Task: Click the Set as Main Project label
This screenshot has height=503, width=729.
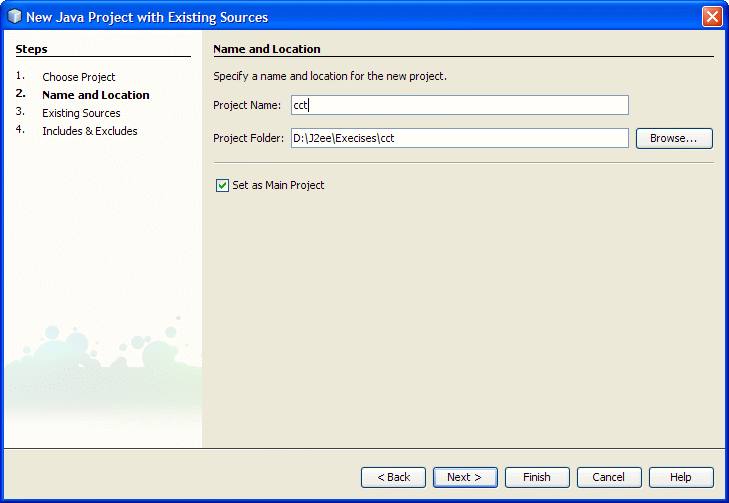Action: 278,185
